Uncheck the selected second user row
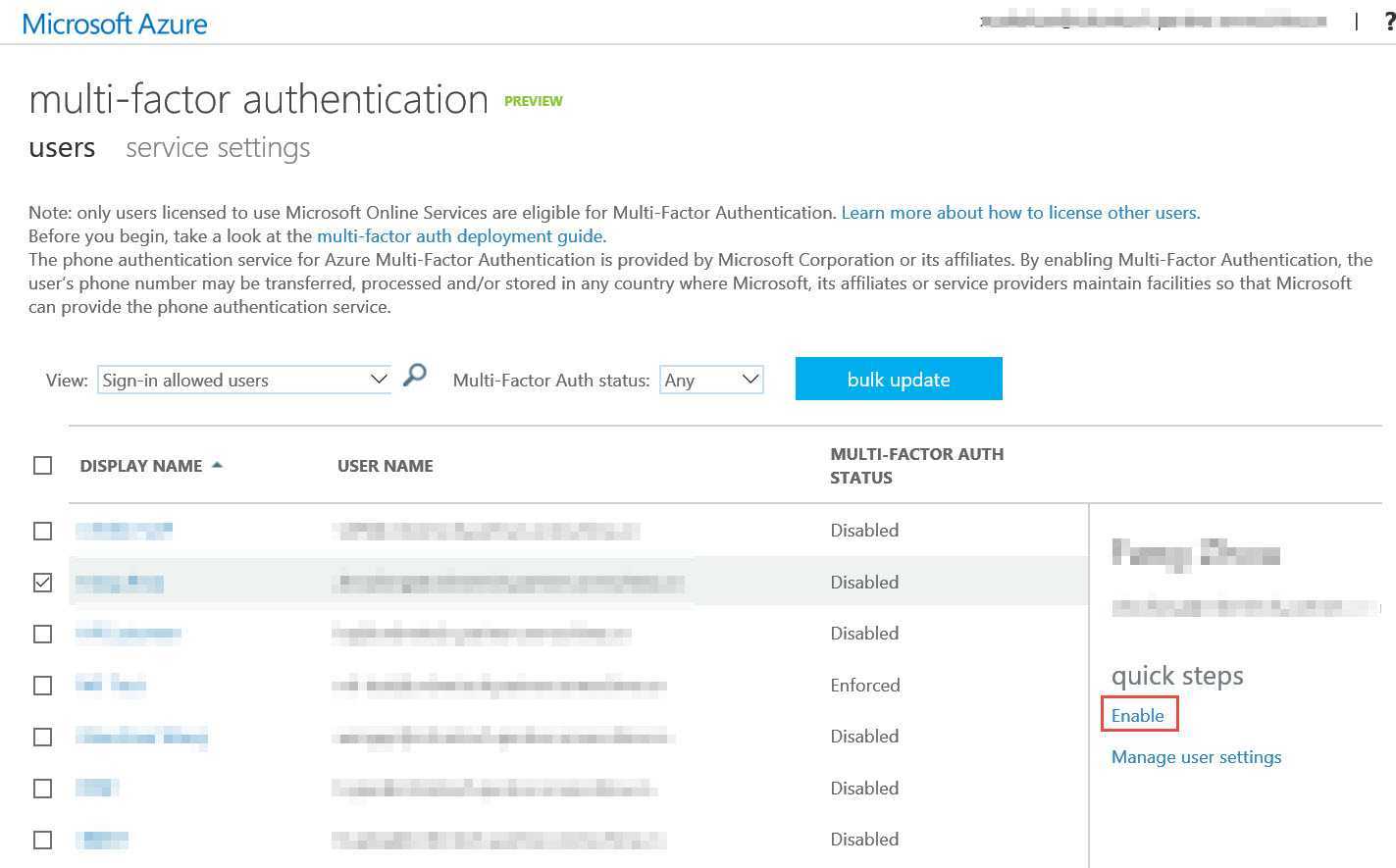This screenshot has height=868, width=1396. [x=42, y=583]
